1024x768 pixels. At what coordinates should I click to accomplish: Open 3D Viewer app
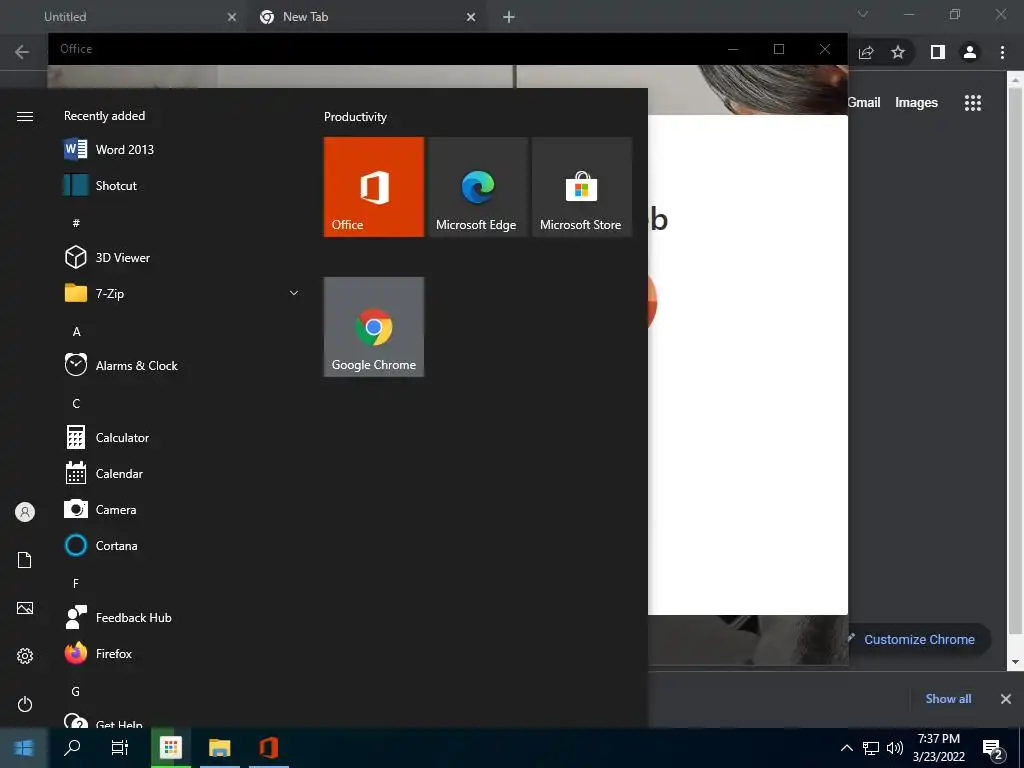(180, 257)
